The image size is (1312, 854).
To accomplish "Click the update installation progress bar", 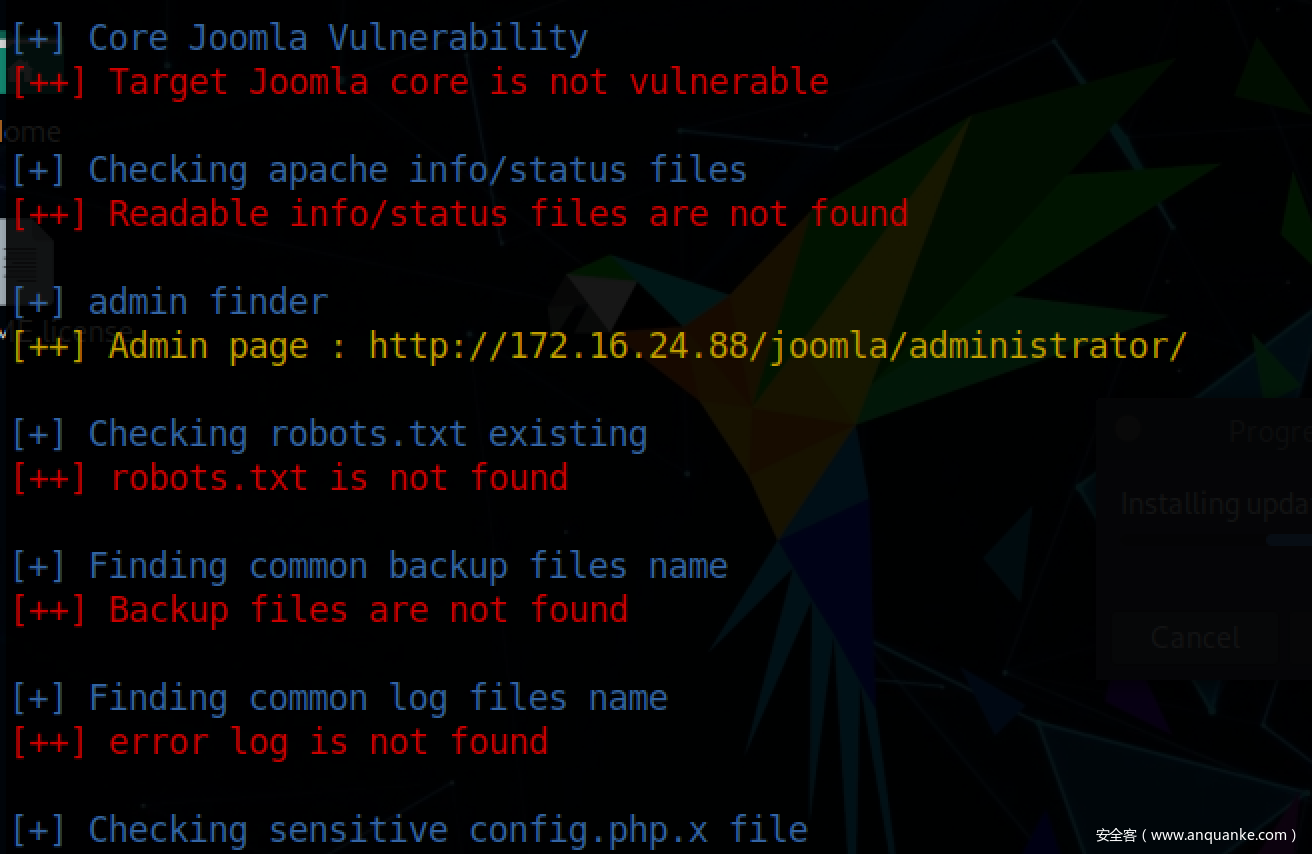I will (1288, 540).
